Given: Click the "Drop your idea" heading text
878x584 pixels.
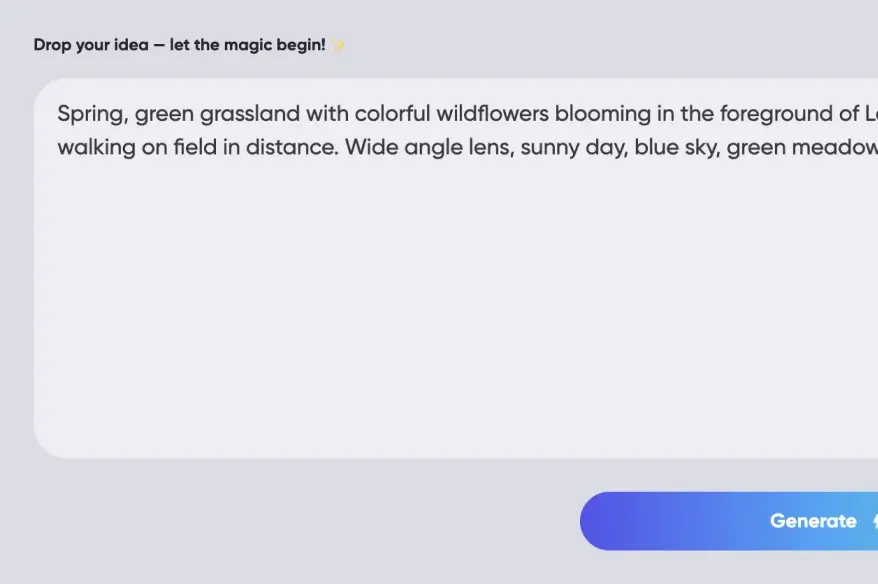Looking at the screenshot, I should pyautogui.click(x=91, y=45).
